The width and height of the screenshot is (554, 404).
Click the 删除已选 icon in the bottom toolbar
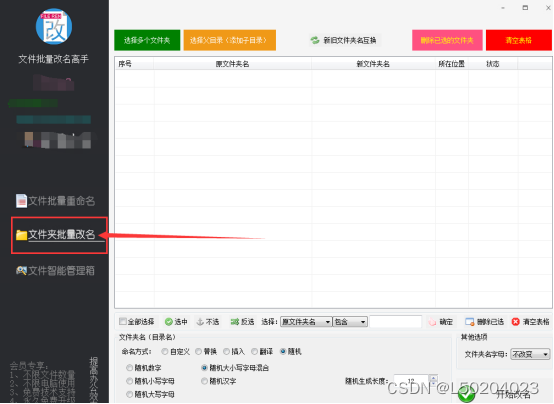(x=470, y=322)
